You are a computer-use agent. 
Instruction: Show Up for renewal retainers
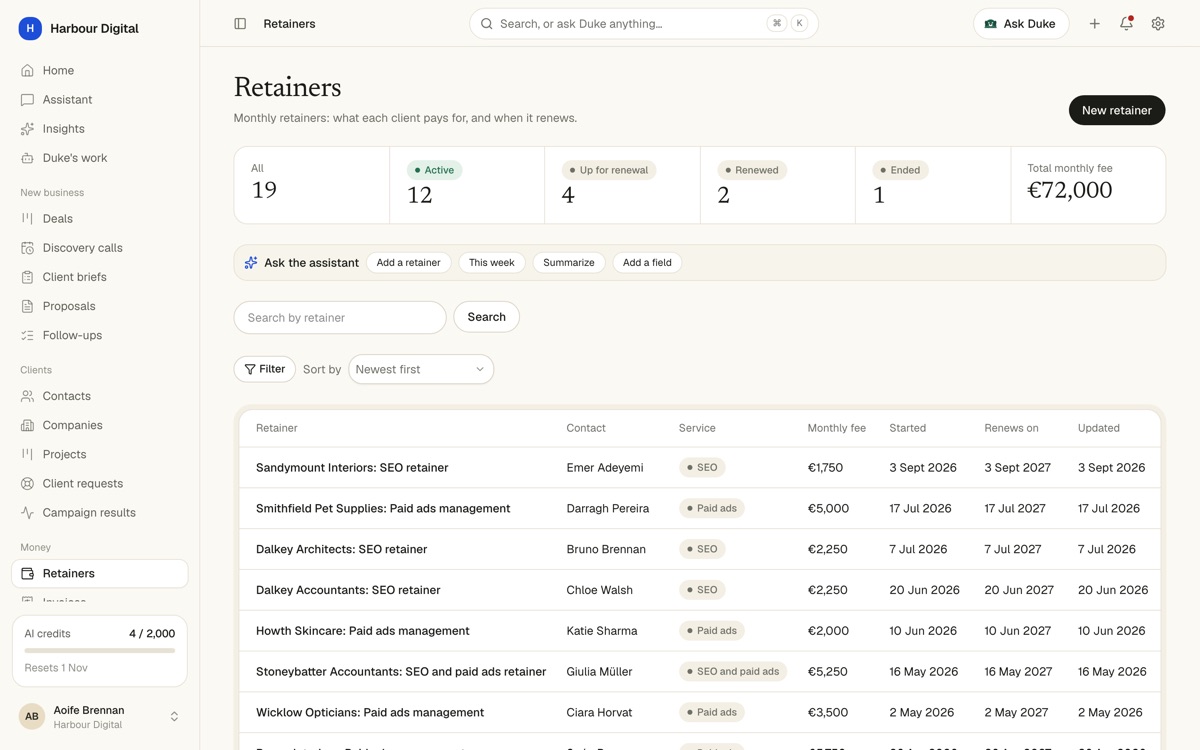tap(622, 185)
